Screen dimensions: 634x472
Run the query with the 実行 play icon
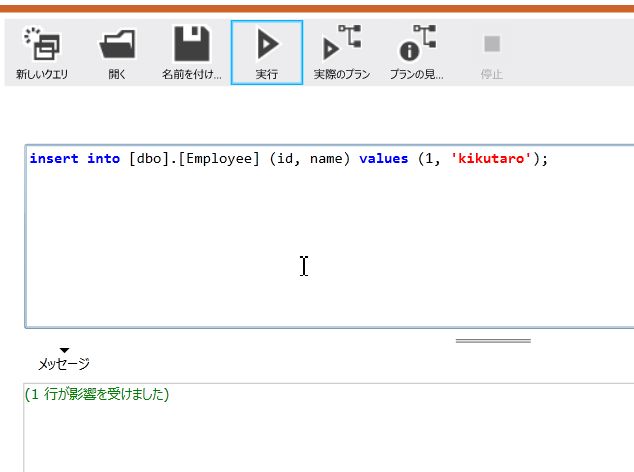coord(268,44)
